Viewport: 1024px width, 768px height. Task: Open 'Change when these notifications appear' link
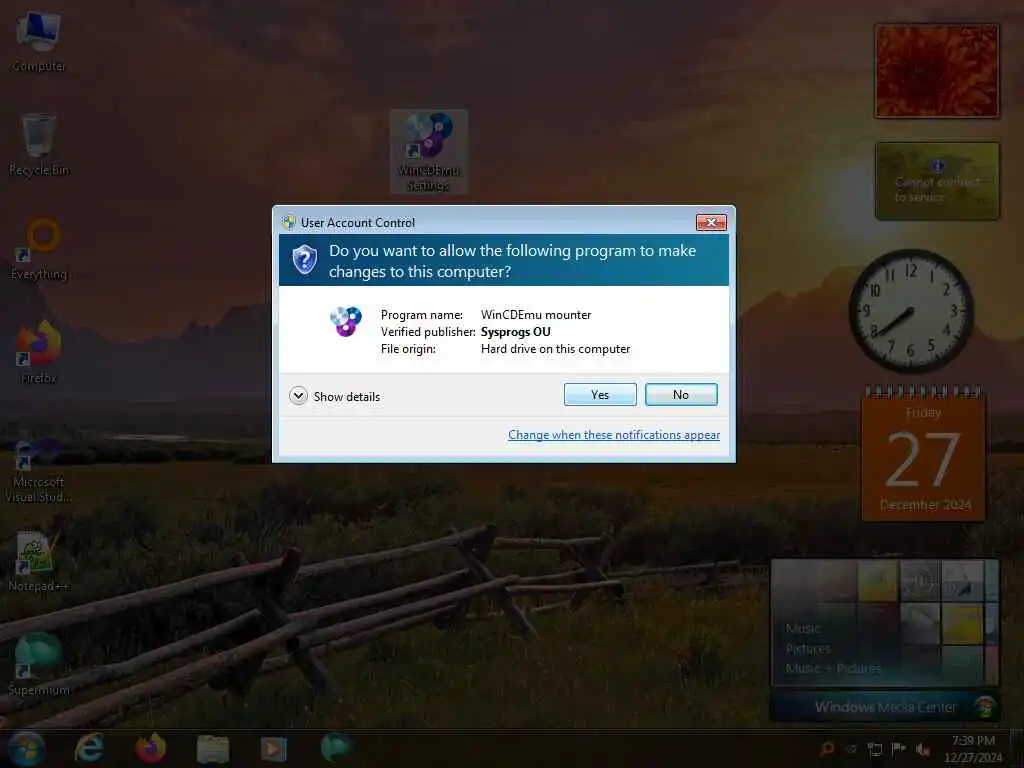(x=614, y=435)
